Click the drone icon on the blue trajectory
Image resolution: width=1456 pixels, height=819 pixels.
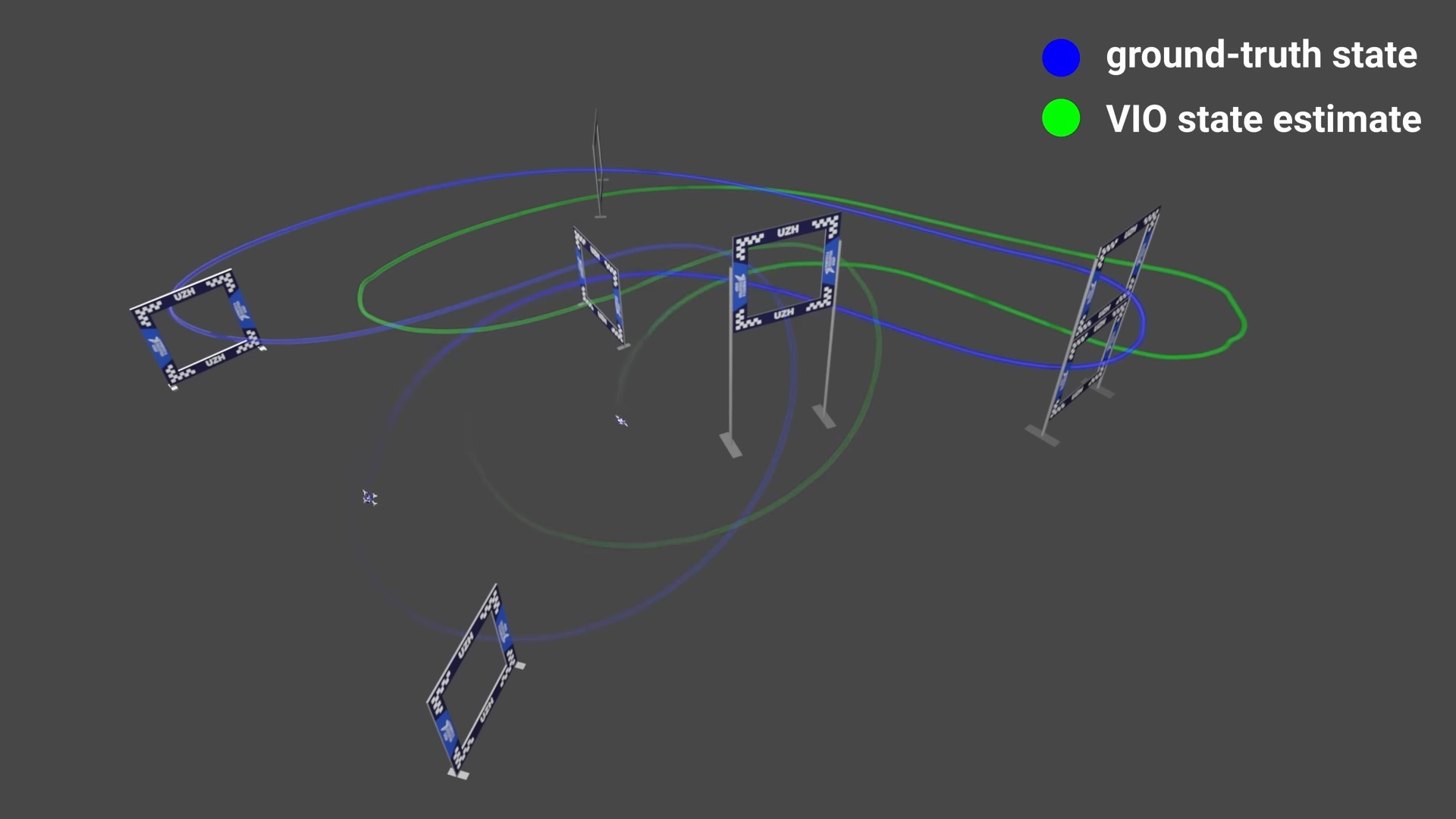[x=369, y=497]
